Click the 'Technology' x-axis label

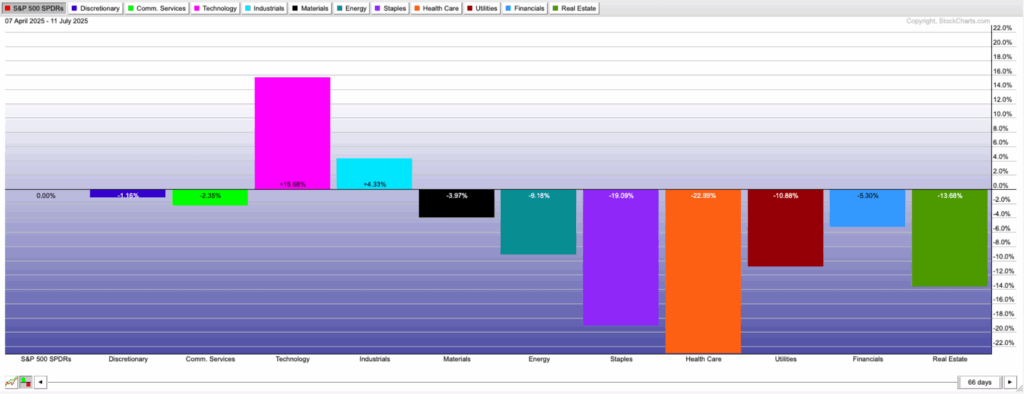click(292, 359)
